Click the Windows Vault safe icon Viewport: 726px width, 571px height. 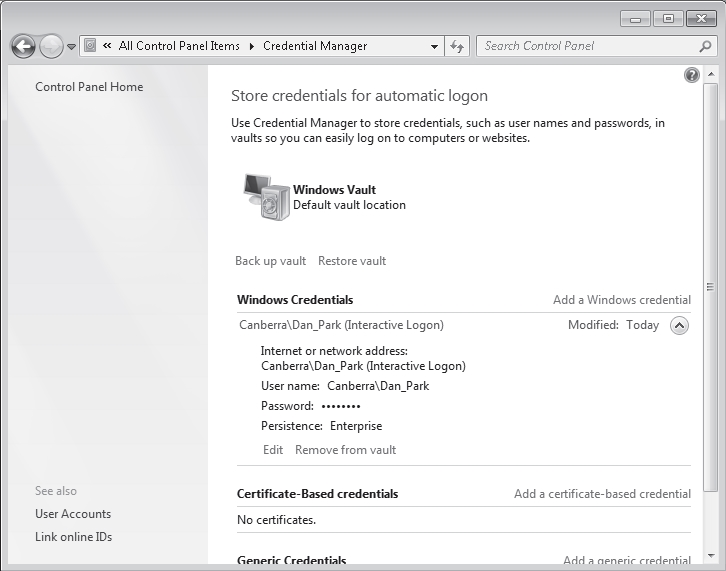click(x=264, y=196)
